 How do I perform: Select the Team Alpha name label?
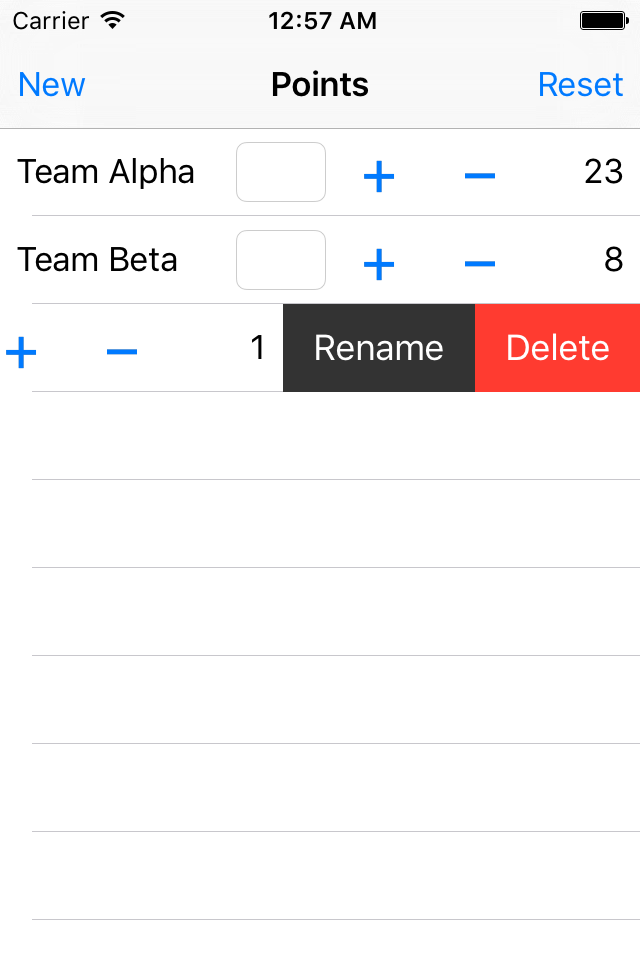(x=106, y=172)
